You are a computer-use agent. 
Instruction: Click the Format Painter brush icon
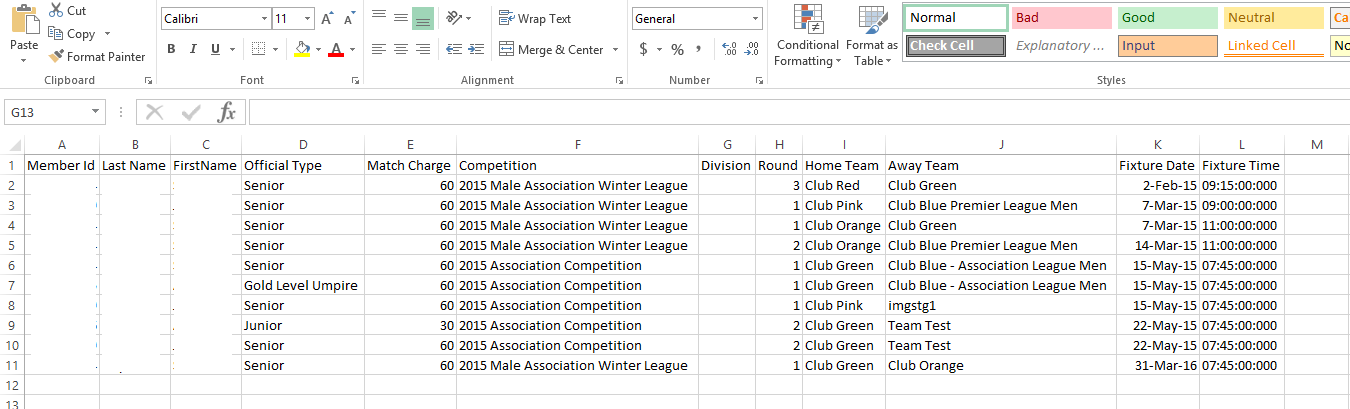(x=56, y=57)
